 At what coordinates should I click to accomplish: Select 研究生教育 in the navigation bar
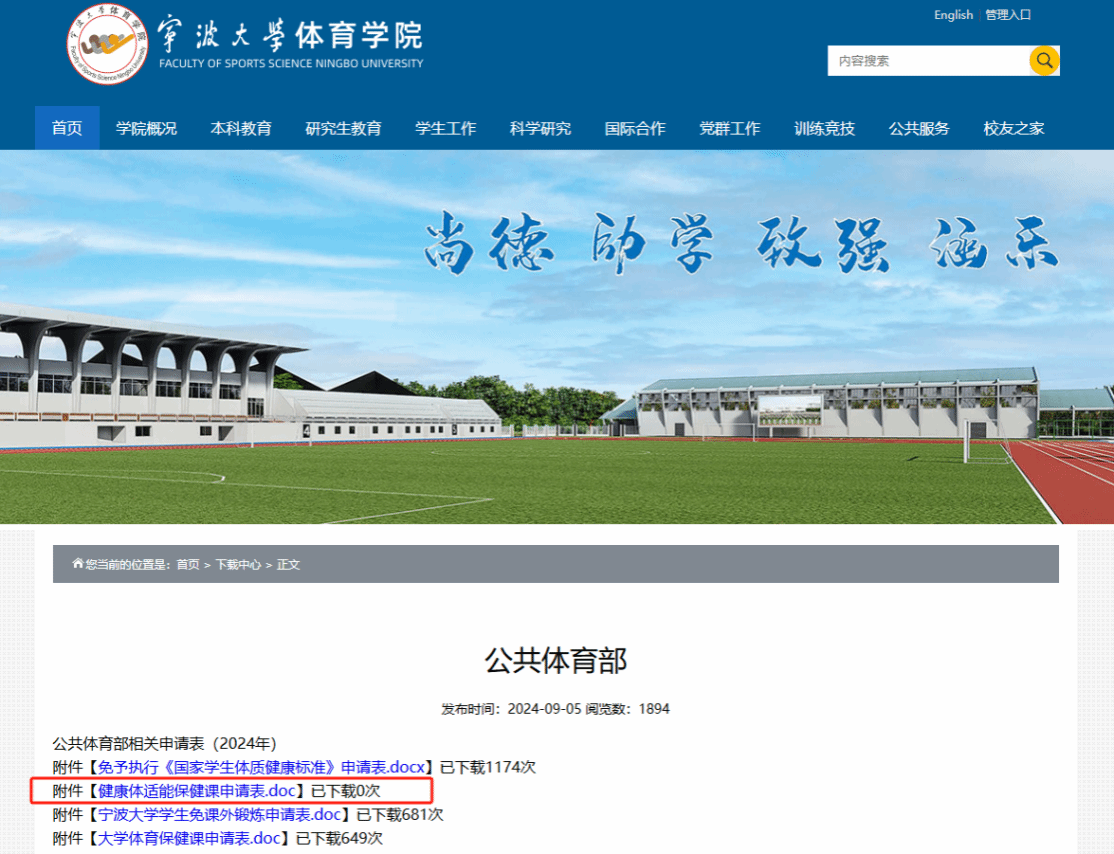[x=343, y=128]
